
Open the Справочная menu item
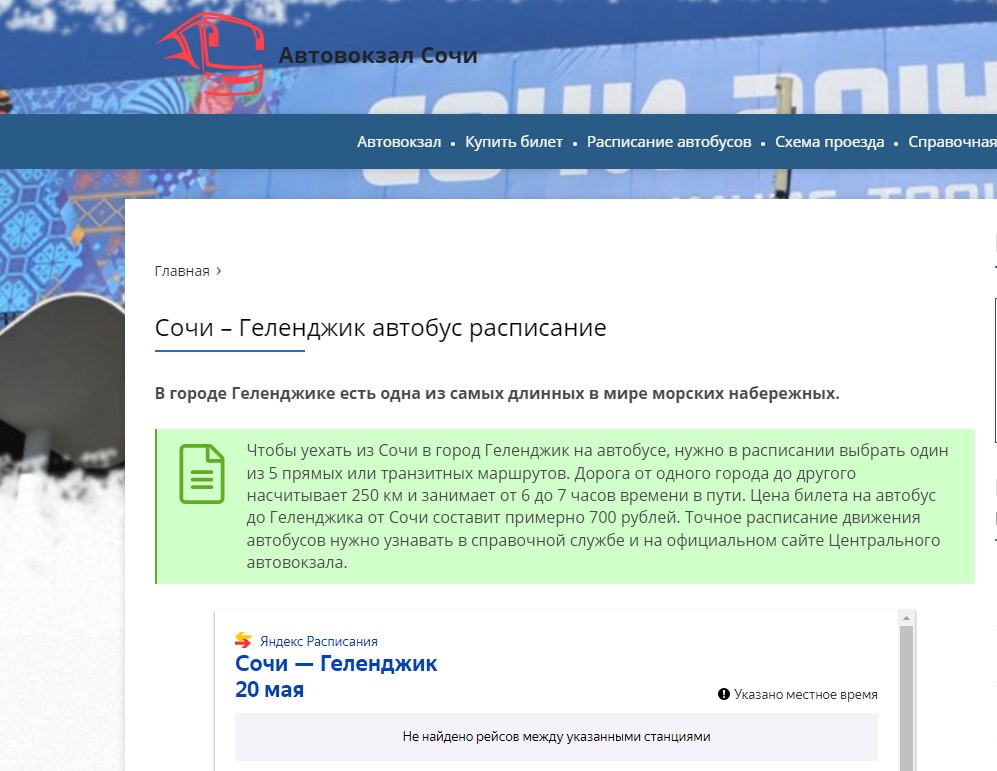(x=952, y=142)
